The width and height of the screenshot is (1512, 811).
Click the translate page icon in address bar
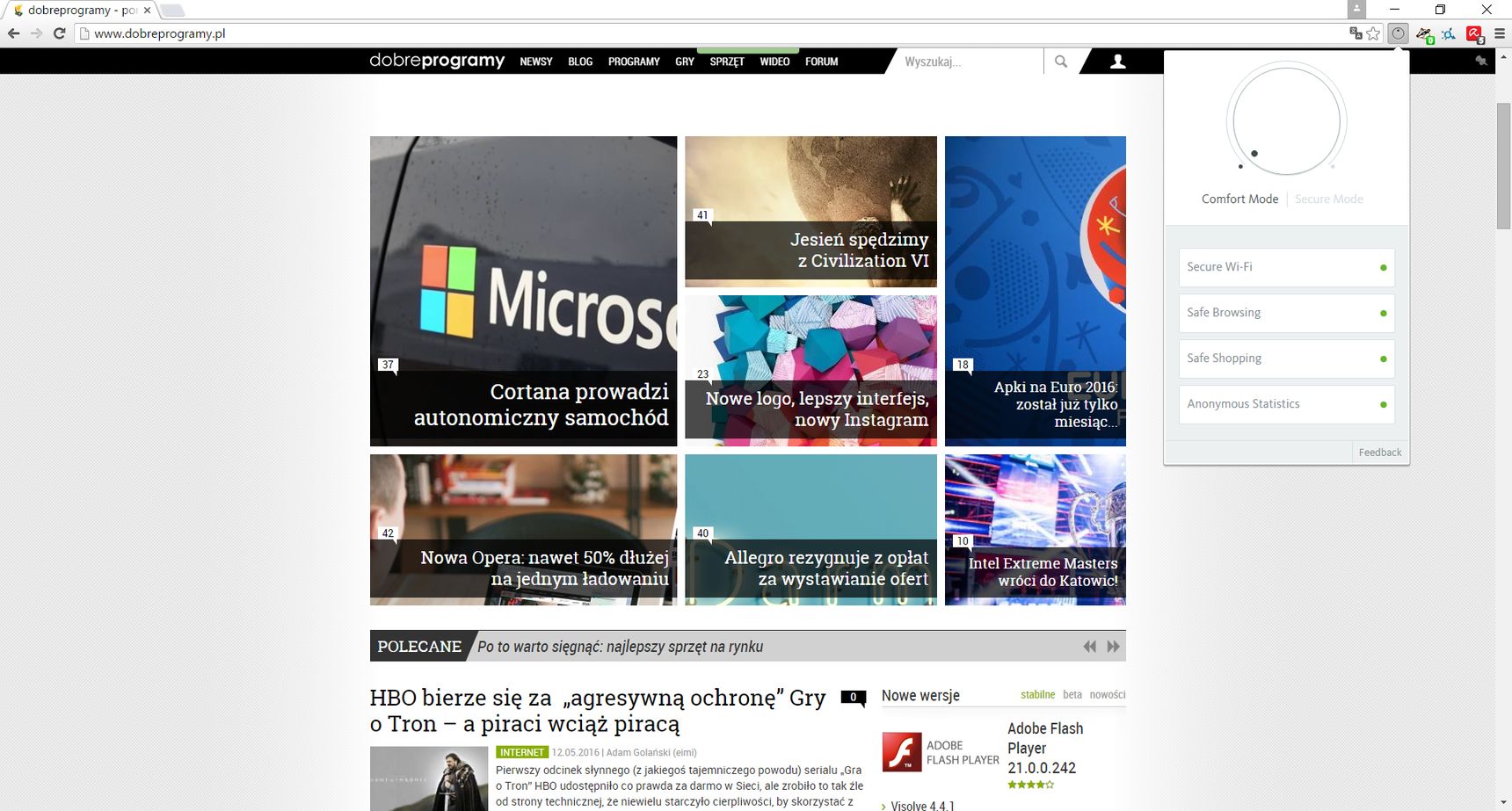click(1356, 33)
